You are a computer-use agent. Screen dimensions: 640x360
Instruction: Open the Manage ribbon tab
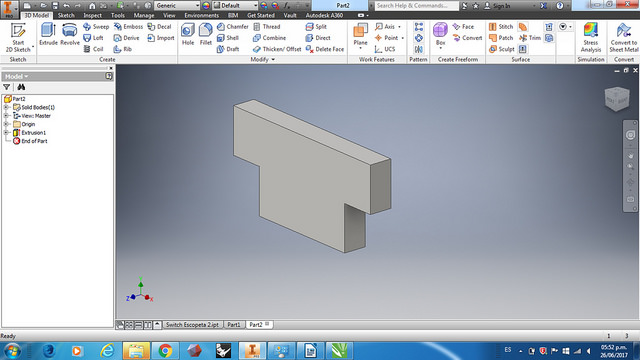click(144, 16)
